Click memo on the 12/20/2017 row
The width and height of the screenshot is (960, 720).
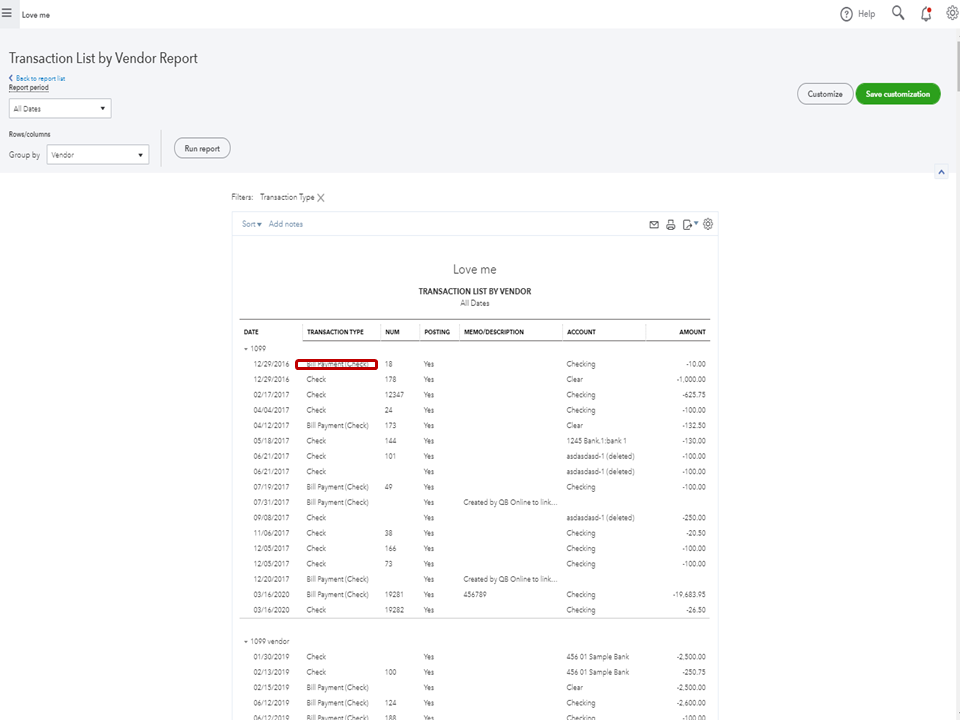[x=510, y=579]
